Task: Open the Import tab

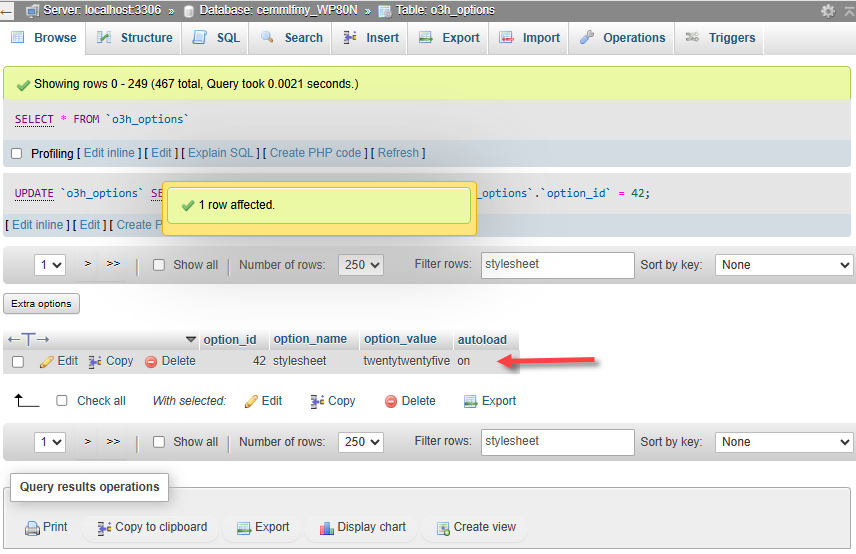Action: point(529,38)
